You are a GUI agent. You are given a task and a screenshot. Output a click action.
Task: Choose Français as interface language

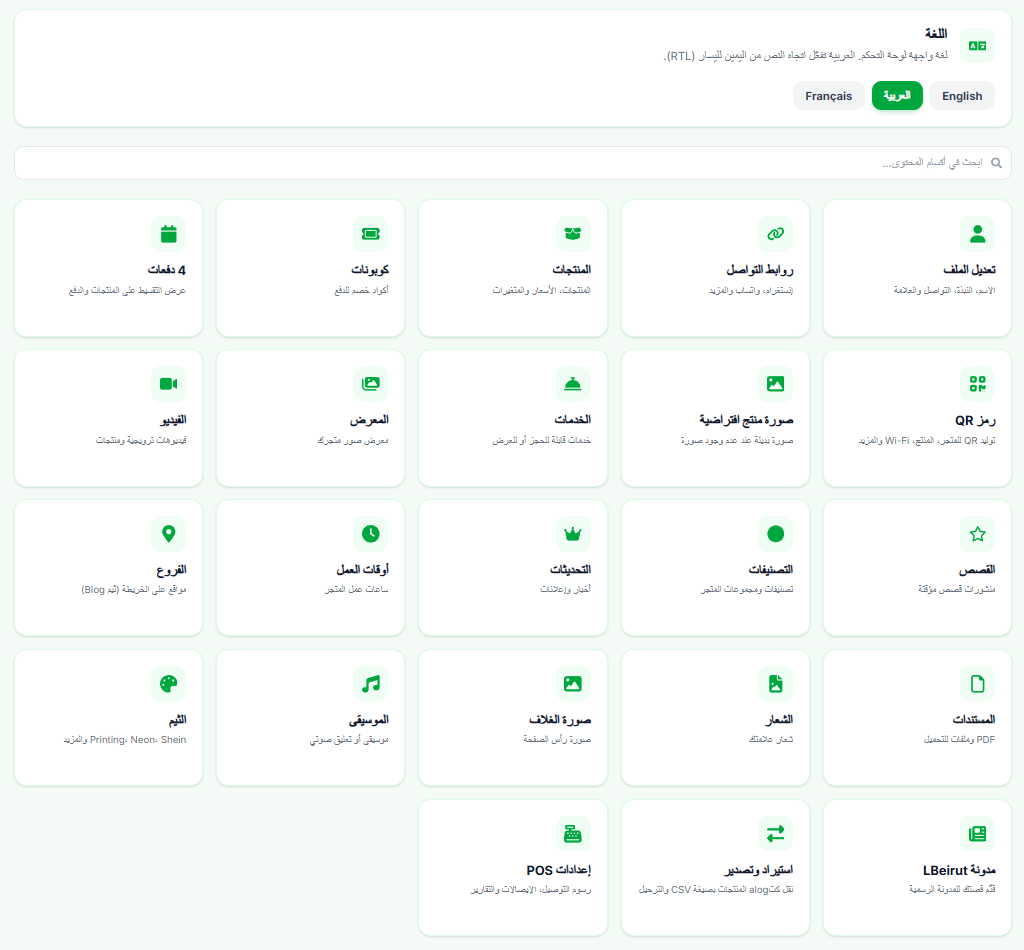coord(828,96)
